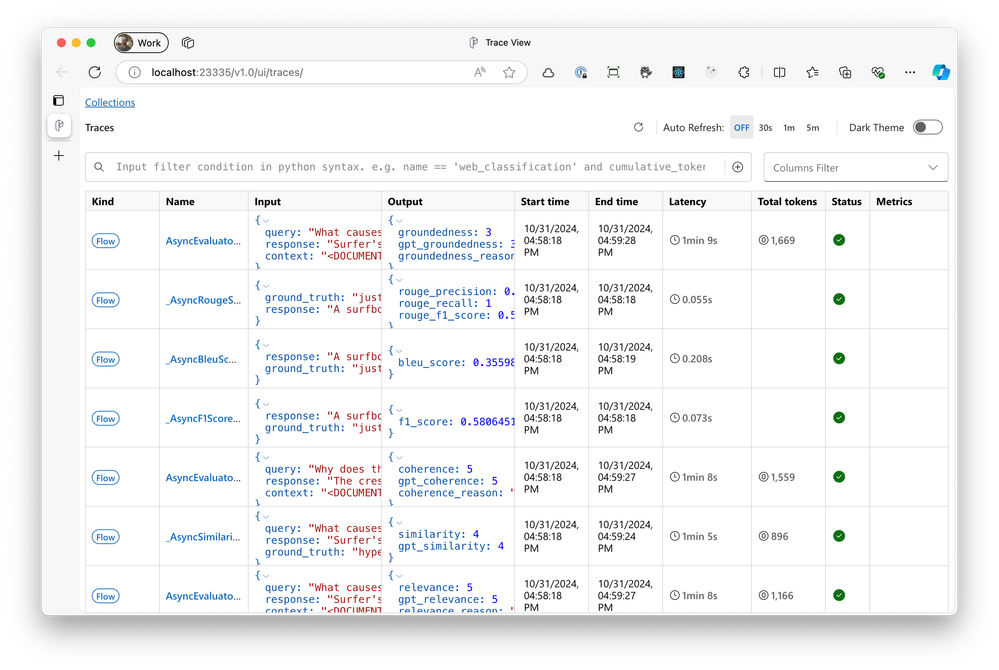The image size is (999, 670).
Task: Open the browser Extensions puzzle icon
Action: click(x=744, y=73)
